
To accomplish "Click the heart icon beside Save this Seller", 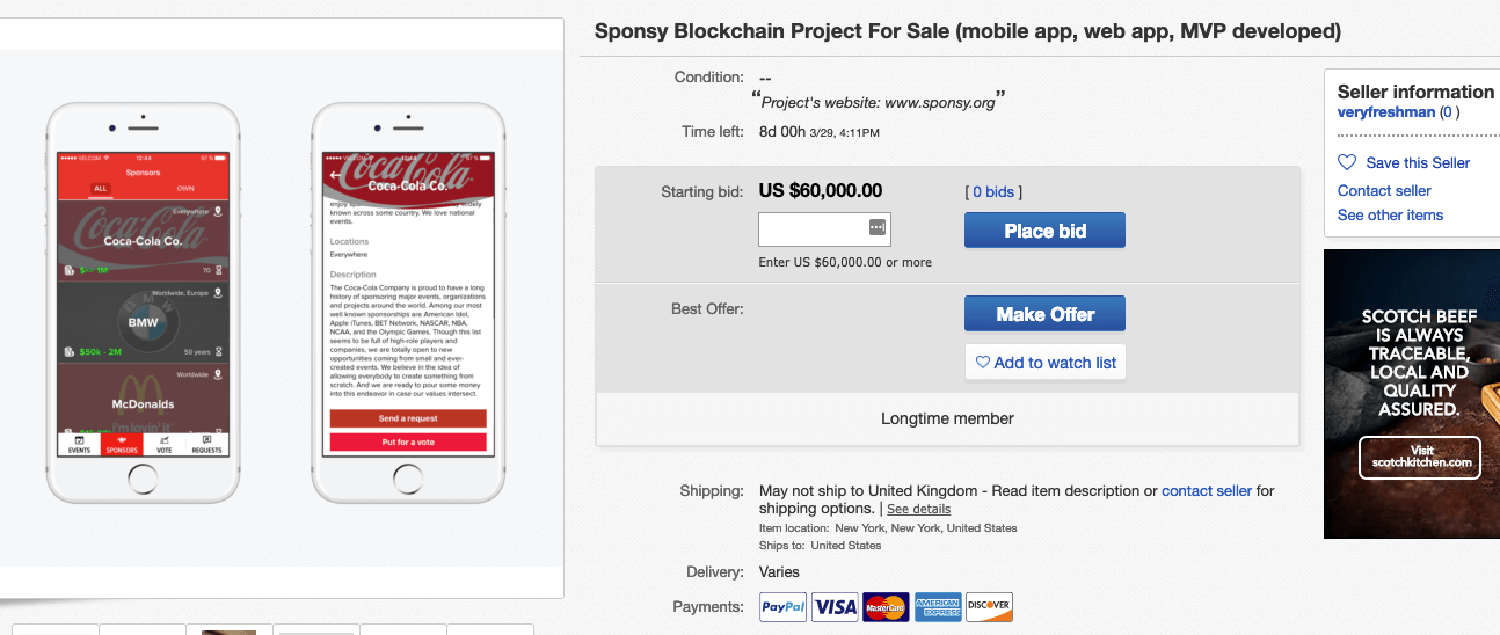I will pyautogui.click(x=1347, y=163).
